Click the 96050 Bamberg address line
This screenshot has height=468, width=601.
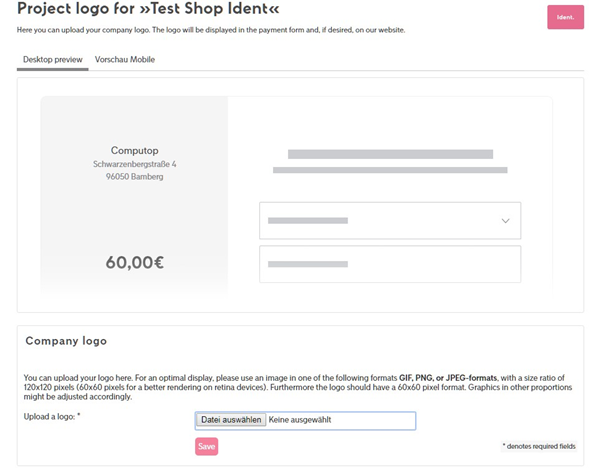tap(135, 177)
